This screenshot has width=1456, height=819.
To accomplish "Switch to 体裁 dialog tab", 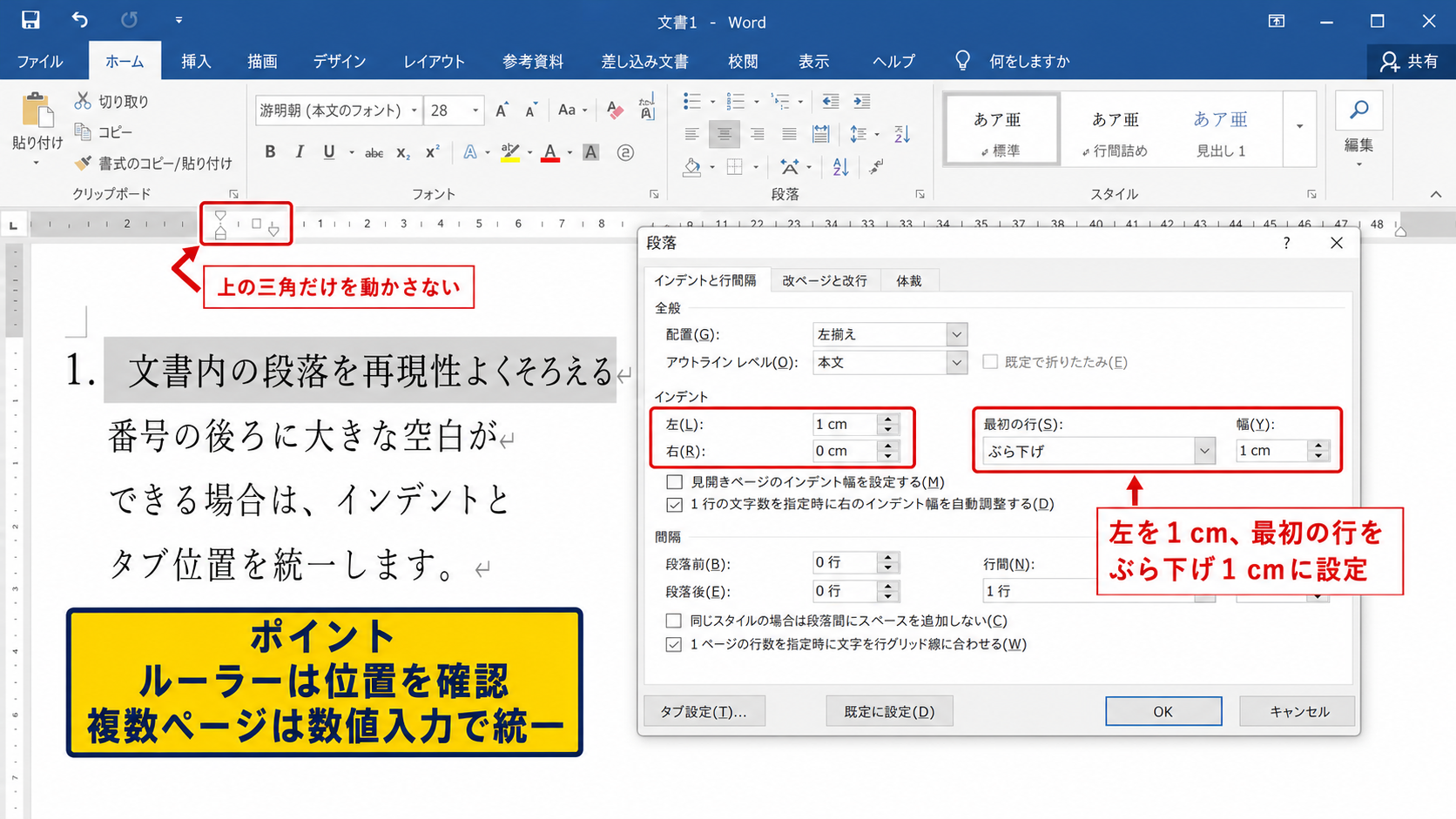I will [x=908, y=280].
